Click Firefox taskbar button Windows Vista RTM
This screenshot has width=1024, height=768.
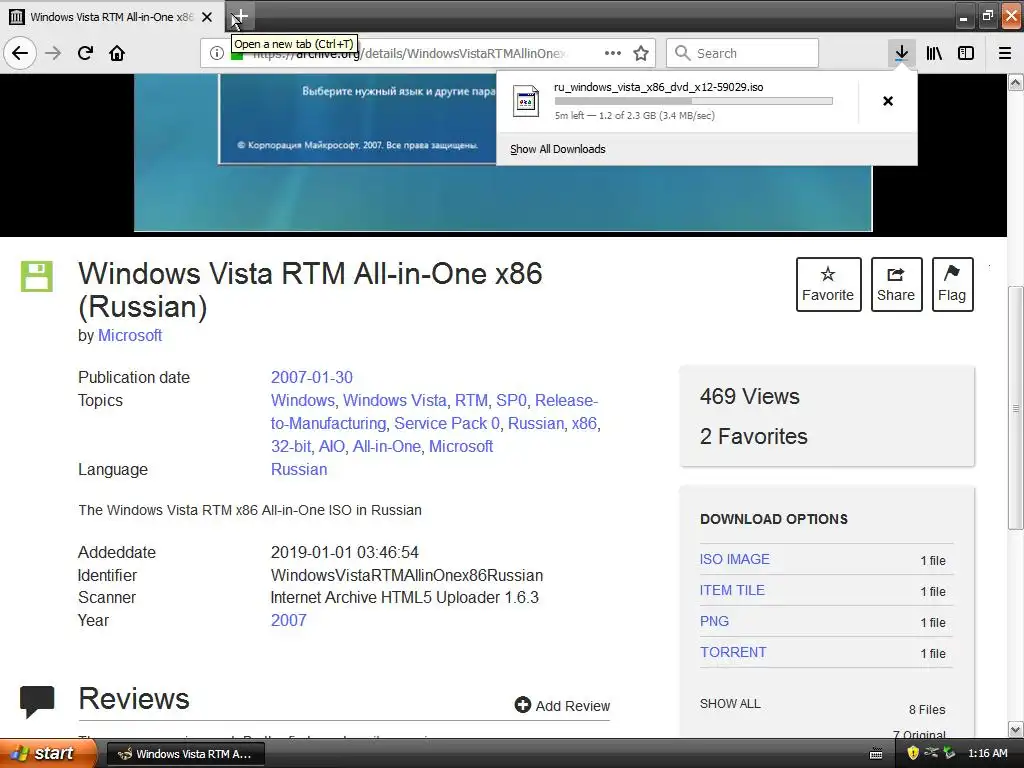[x=185, y=754]
